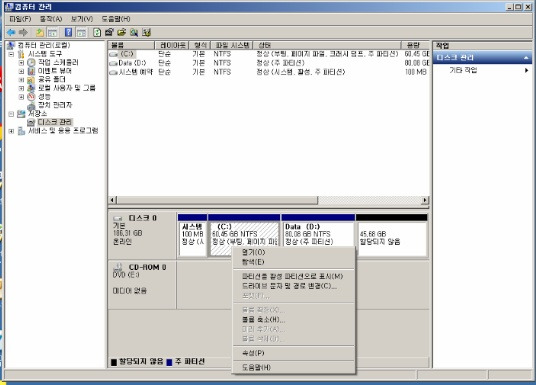This screenshot has width=536, height=385.
Task: Select 파티션을 활성 파티션으로 표시(M)
Action: point(293,276)
